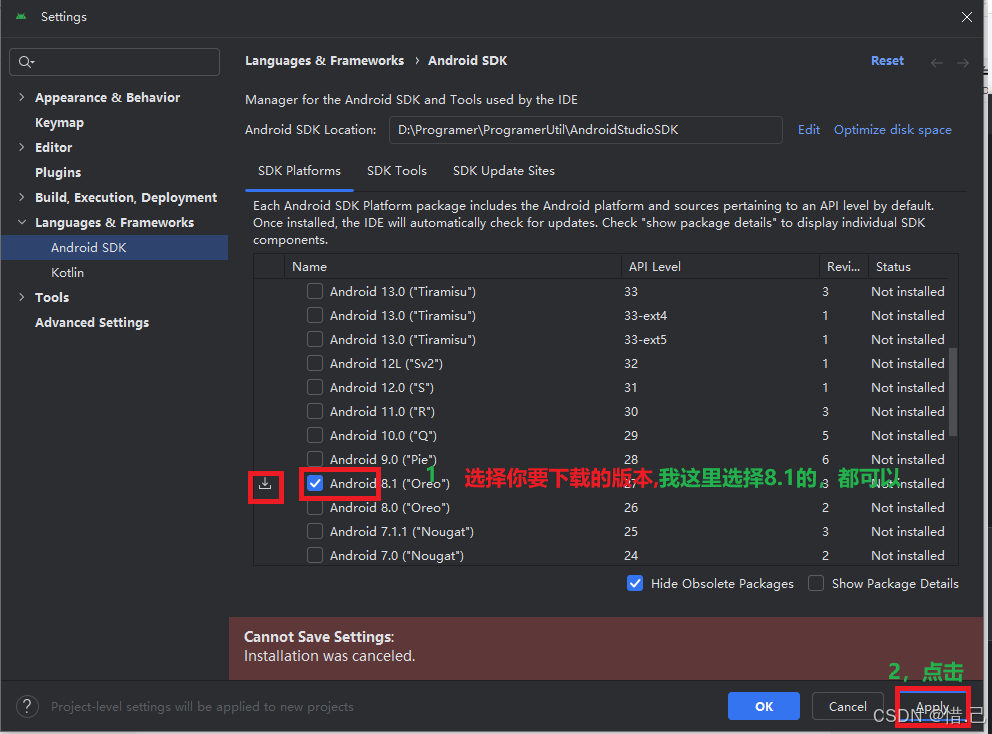Click Languages & Frameworks breadcrumb
Viewport: 992px width, 734px height.
pyautogui.click(x=325, y=61)
